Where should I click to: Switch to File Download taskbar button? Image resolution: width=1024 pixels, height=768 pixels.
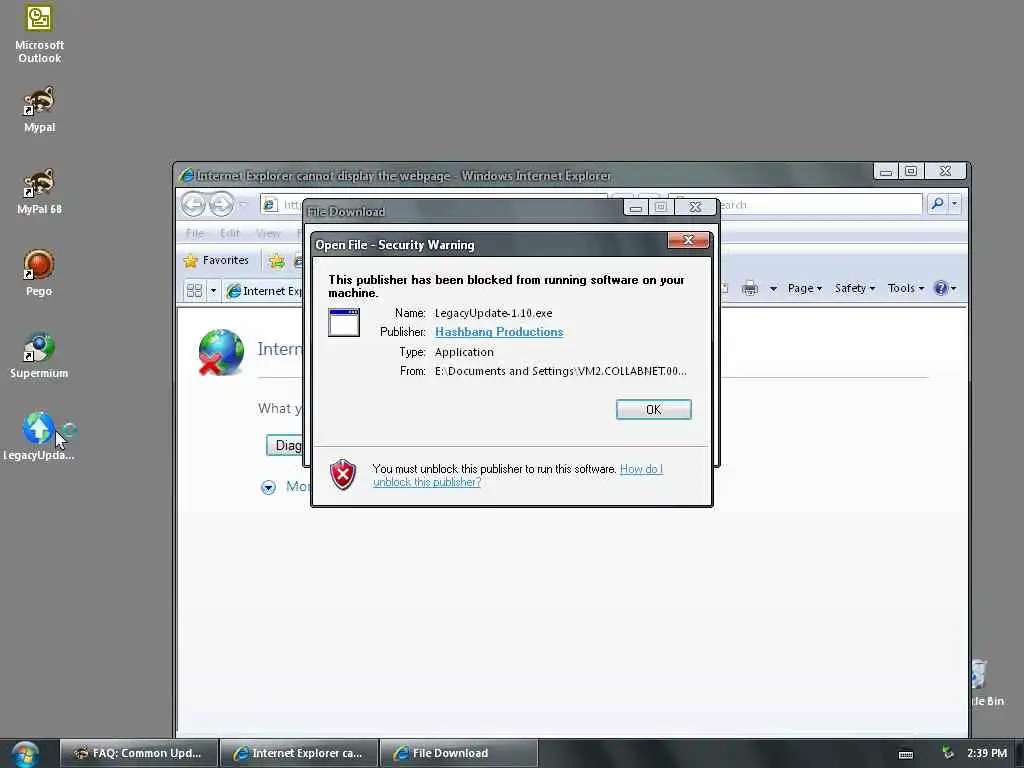(x=458, y=754)
